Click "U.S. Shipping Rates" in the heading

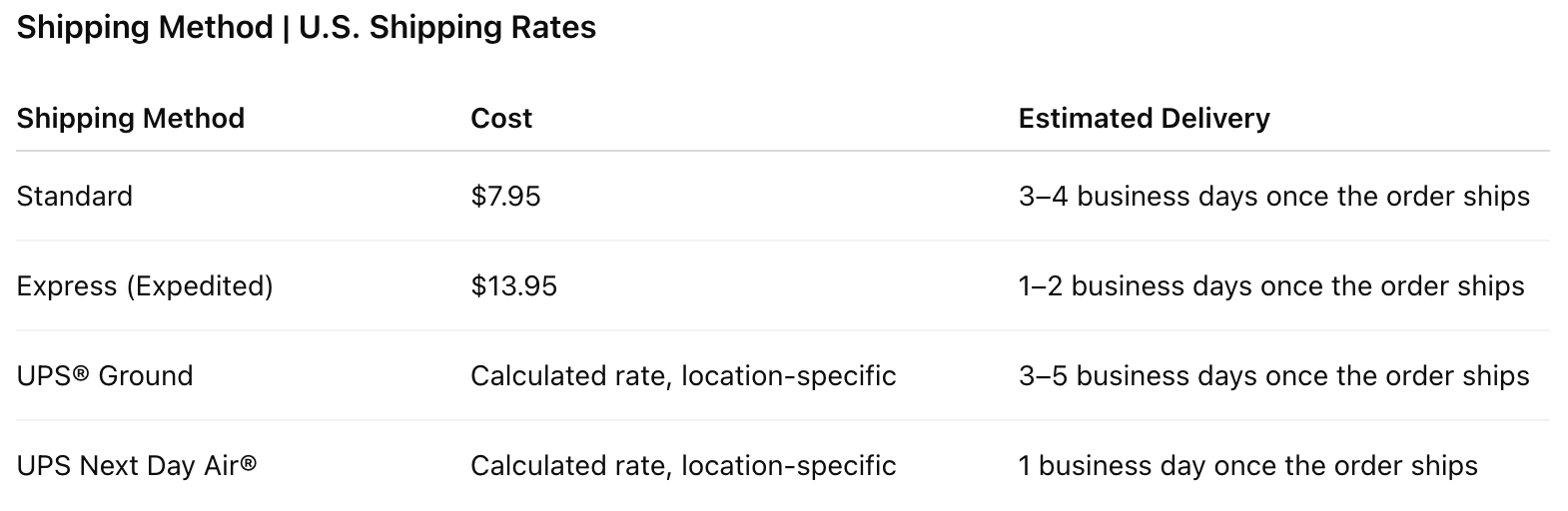[447, 27]
